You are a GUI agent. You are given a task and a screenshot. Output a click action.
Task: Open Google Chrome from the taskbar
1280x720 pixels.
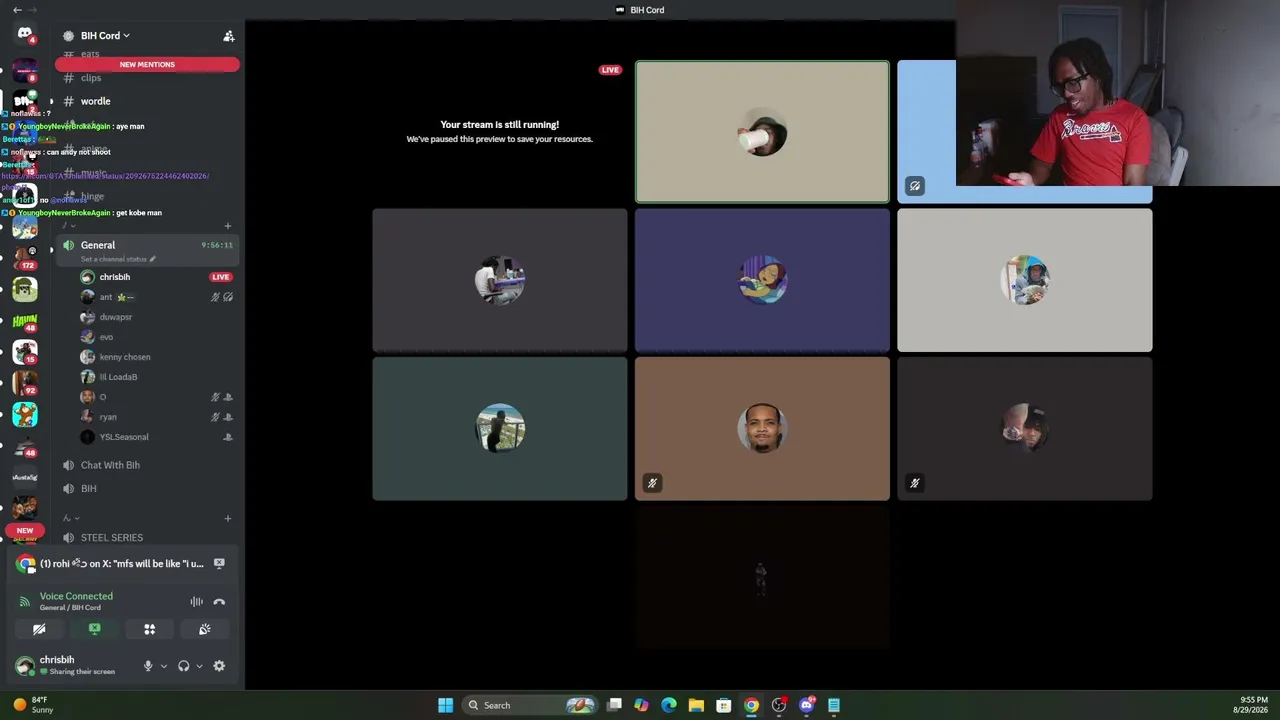pos(751,705)
